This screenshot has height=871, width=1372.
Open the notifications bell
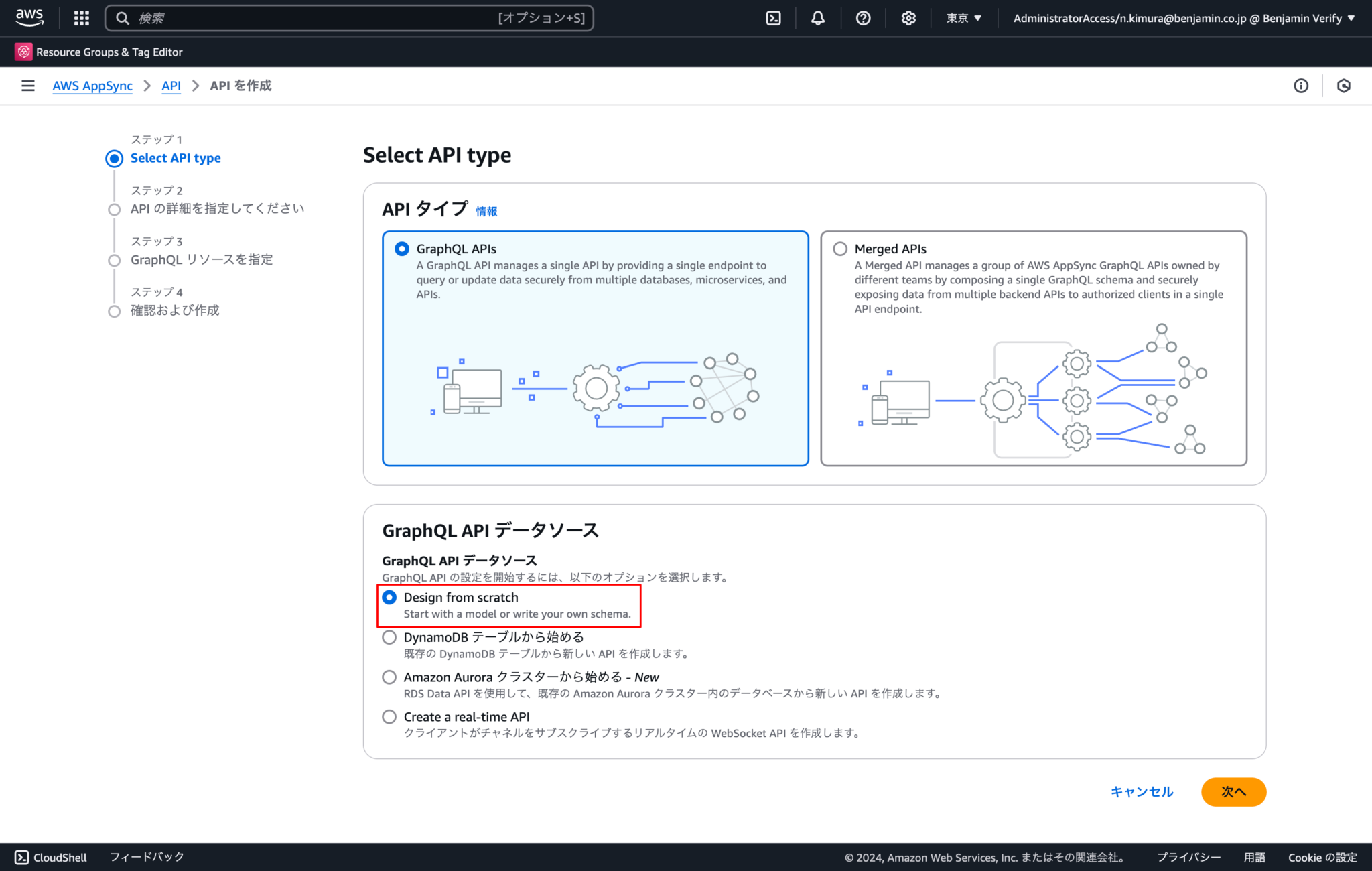[817, 18]
